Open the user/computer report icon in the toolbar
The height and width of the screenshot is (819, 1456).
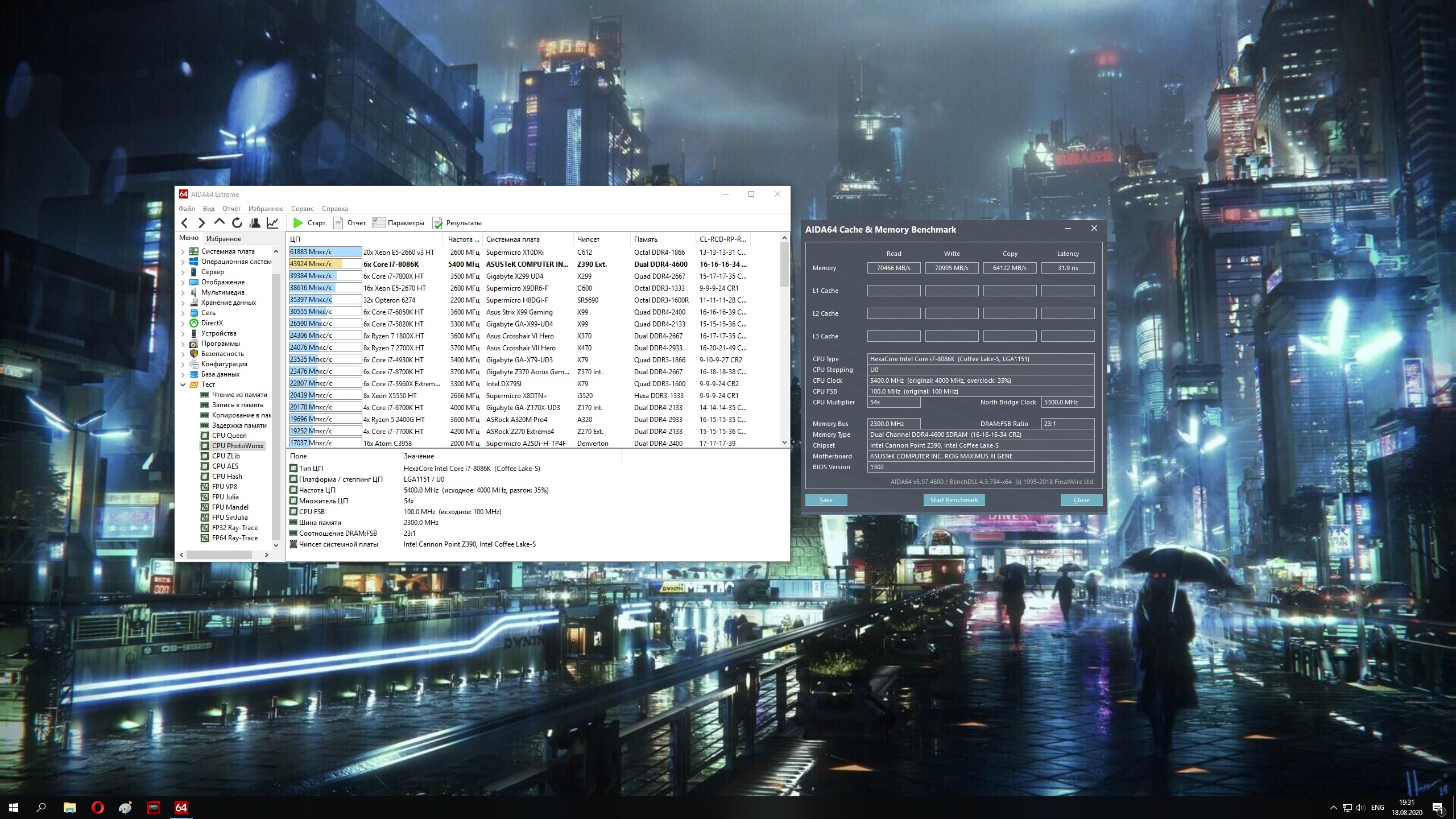[255, 223]
